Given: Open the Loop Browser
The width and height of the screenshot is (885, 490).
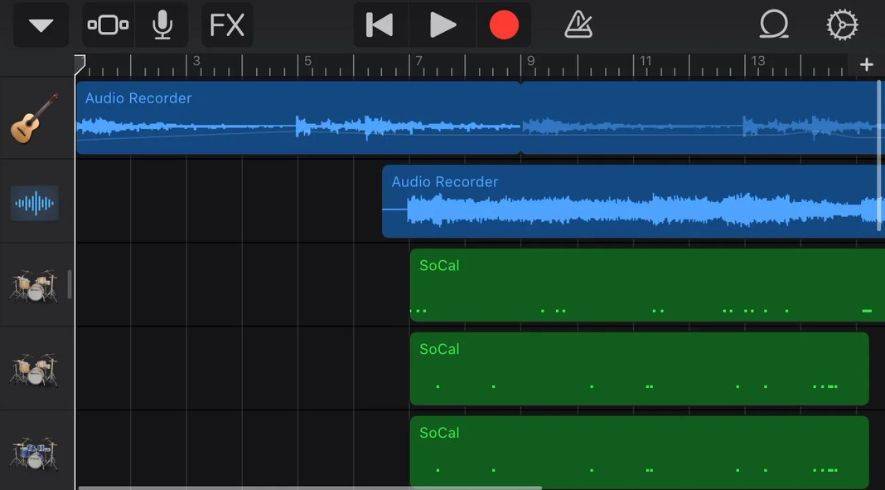Looking at the screenshot, I should pos(774,25).
